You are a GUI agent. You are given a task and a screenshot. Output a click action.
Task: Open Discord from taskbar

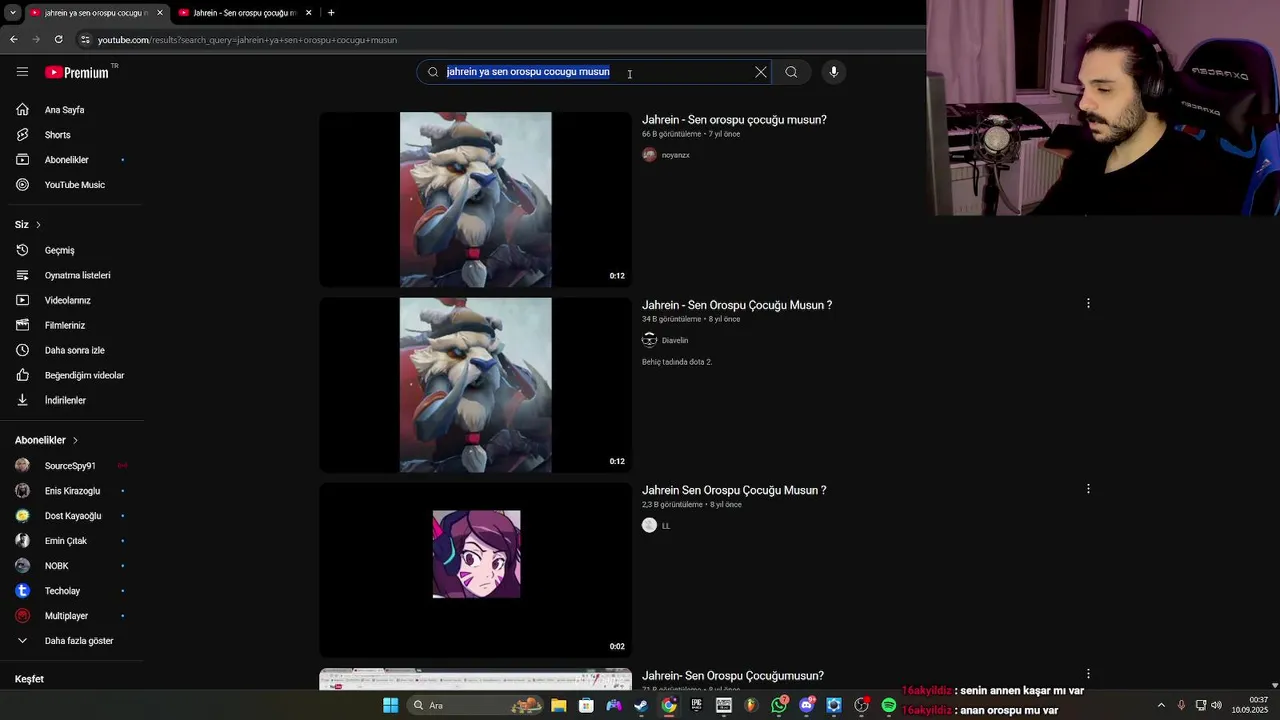[x=806, y=705]
